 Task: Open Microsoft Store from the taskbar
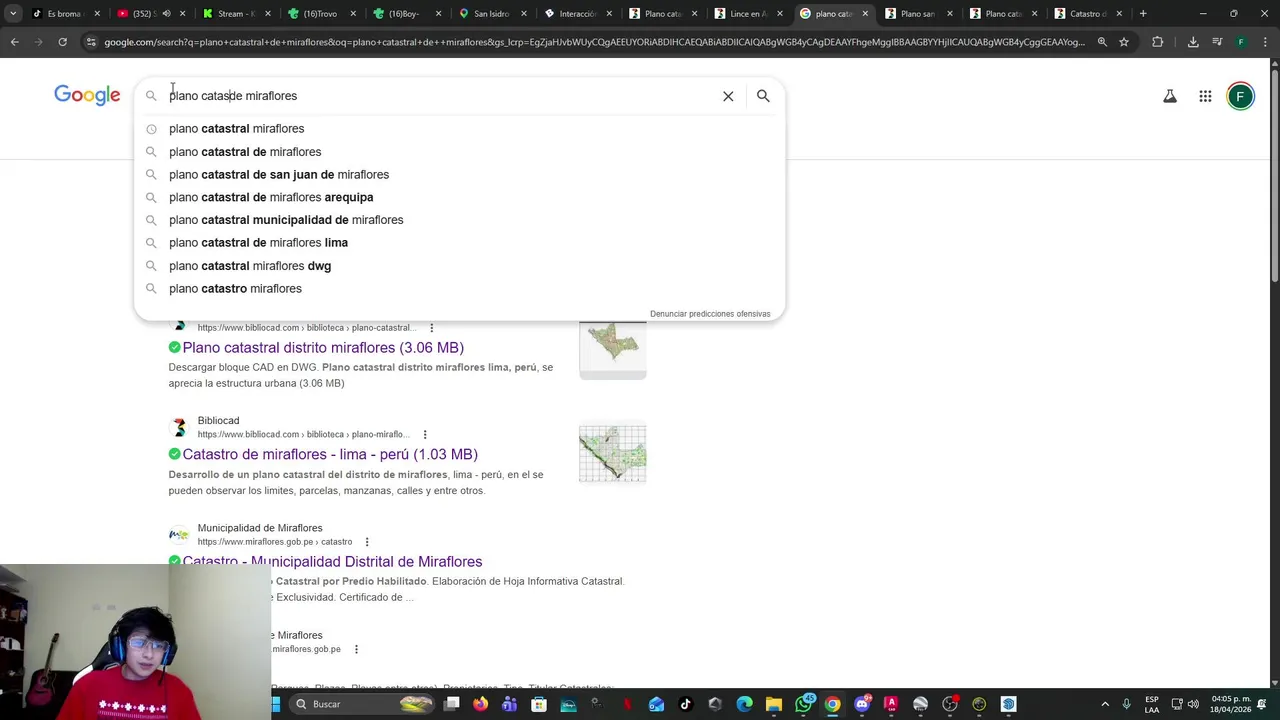[539, 704]
